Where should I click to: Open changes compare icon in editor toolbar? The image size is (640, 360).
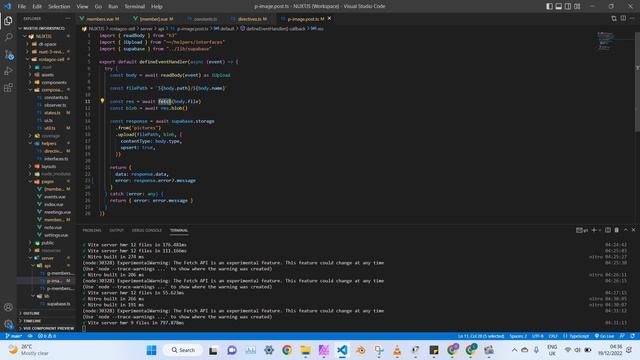(x=614, y=18)
